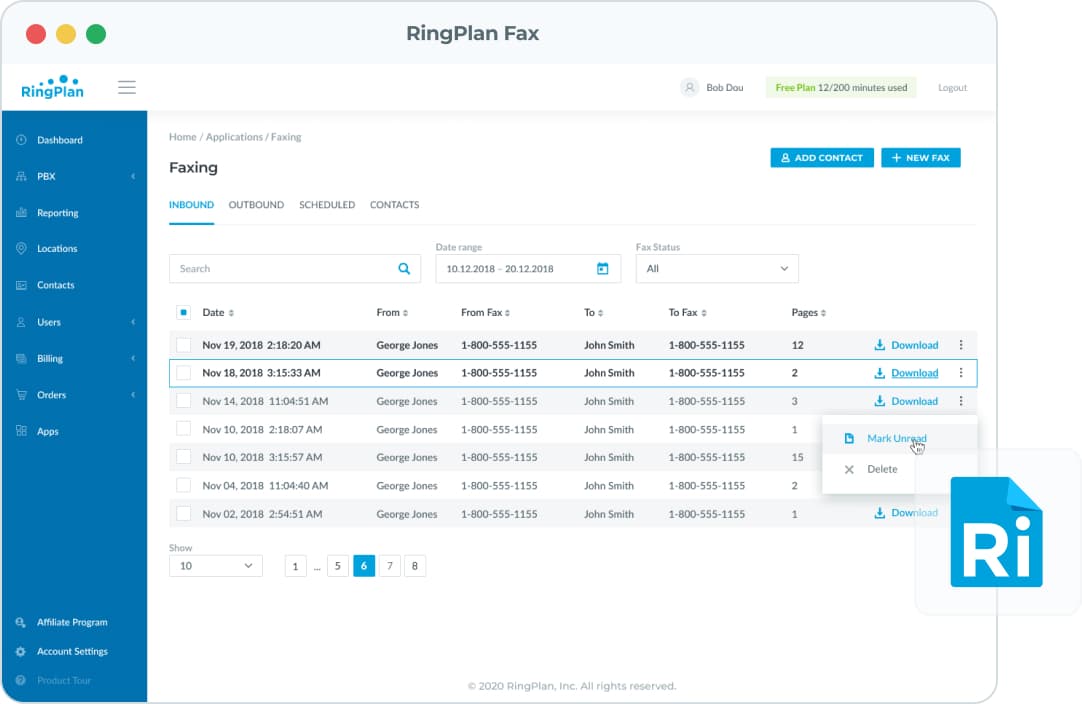Image resolution: width=1082 pixels, height=704 pixels.
Task: Switch to the Contacts tab
Action: [x=395, y=205]
